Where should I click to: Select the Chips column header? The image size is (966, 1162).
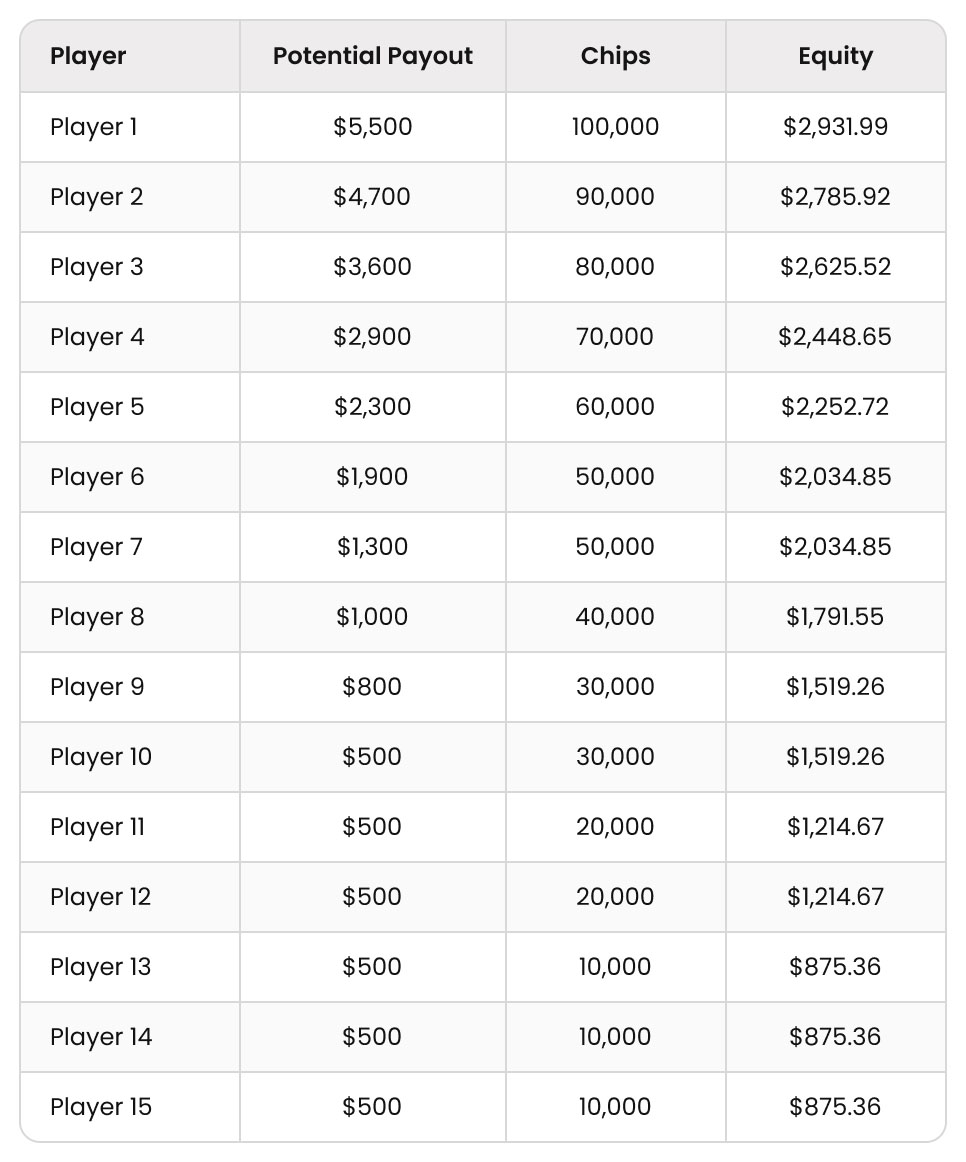coord(615,56)
